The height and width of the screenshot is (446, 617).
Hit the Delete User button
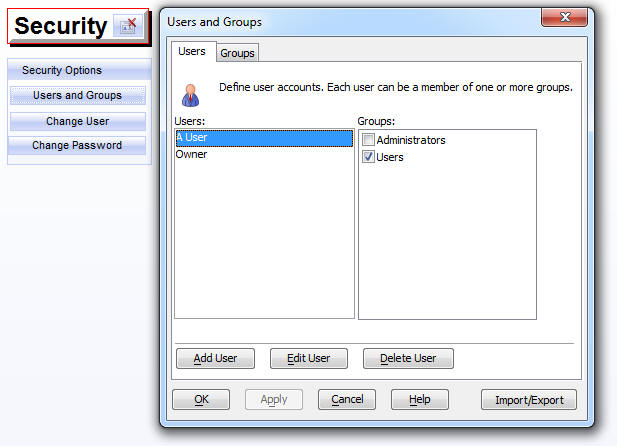pyautogui.click(x=407, y=358)
